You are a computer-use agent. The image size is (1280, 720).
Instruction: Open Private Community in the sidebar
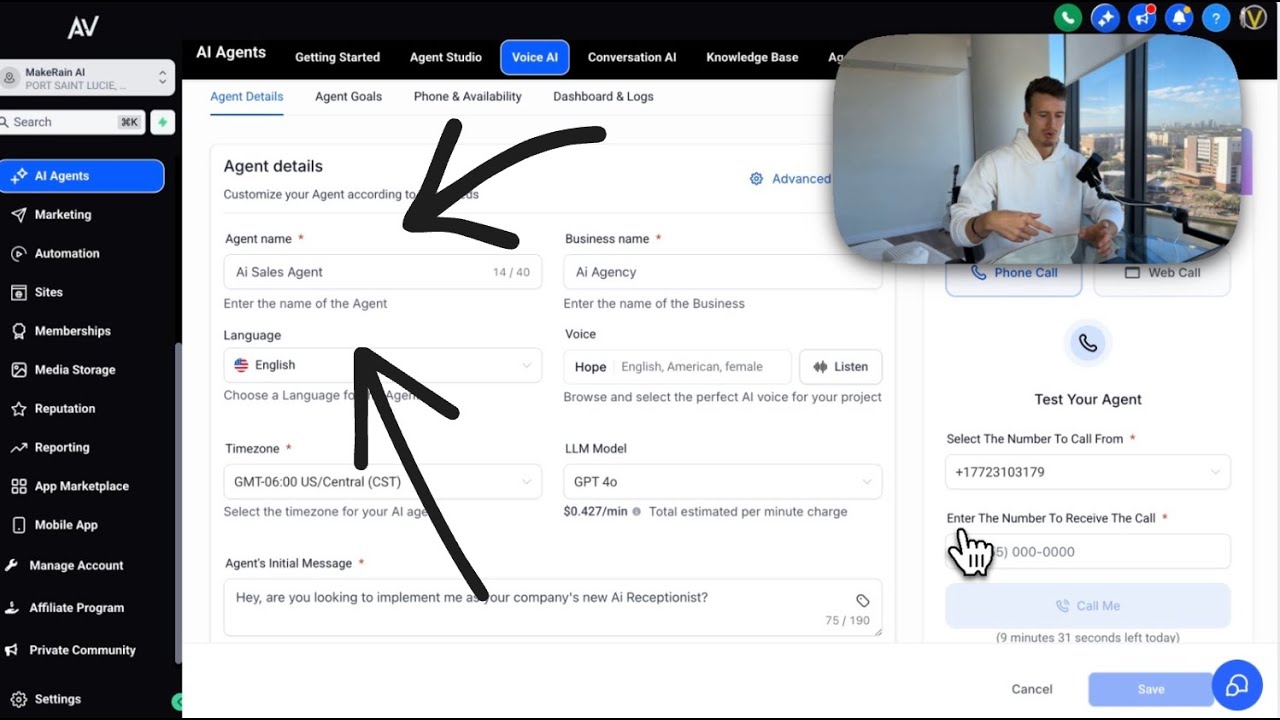[x=82, y=650]
